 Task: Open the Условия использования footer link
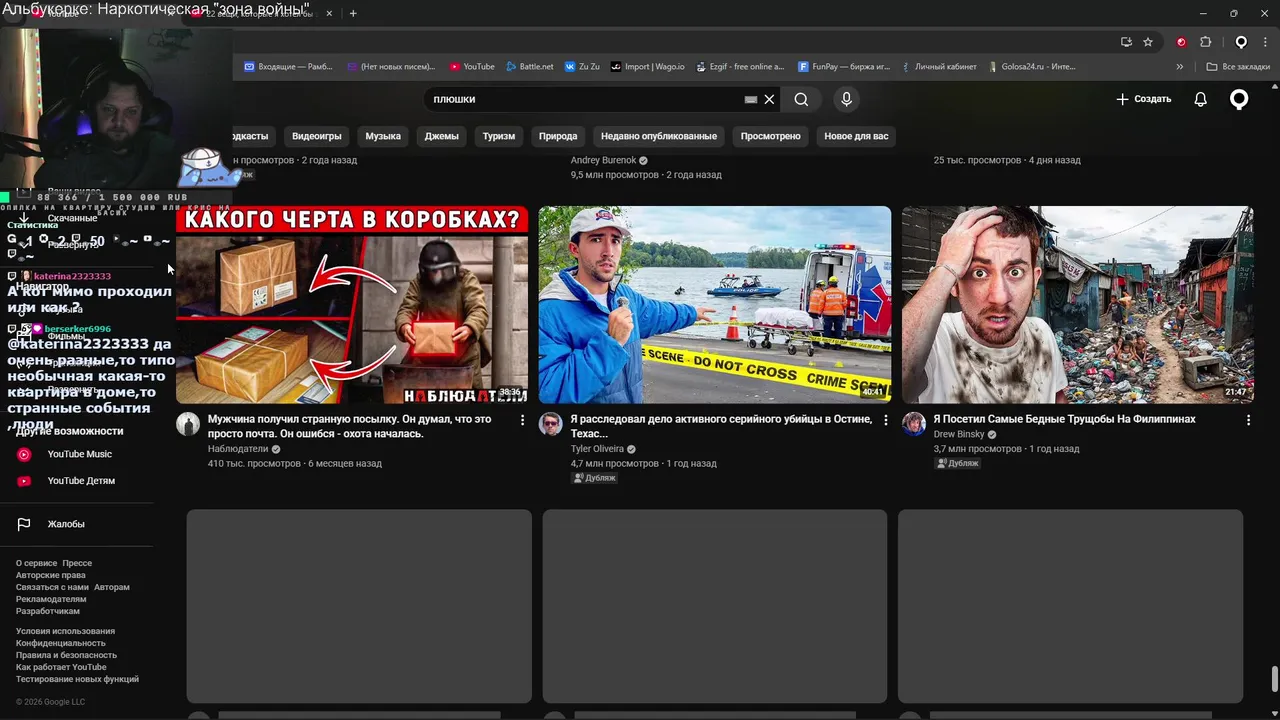click(x=65, y=631)
